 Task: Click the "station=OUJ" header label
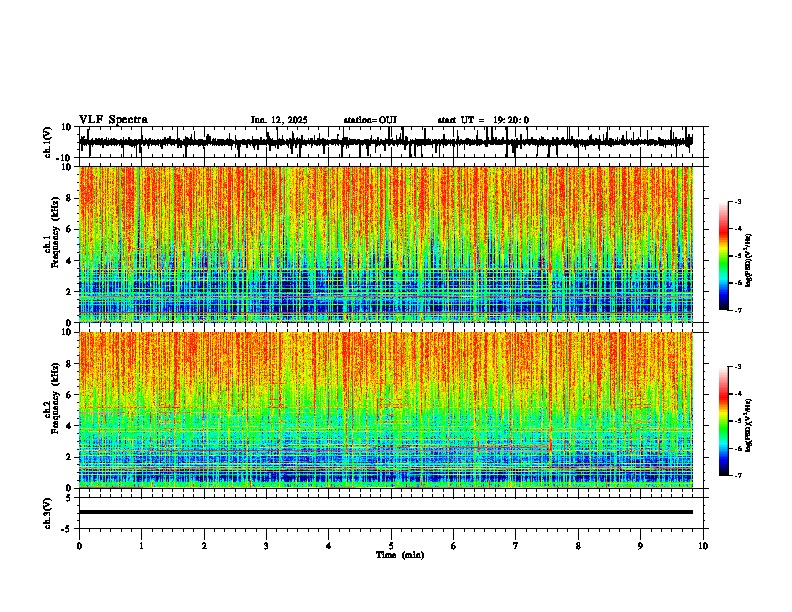tap(370, 120)
